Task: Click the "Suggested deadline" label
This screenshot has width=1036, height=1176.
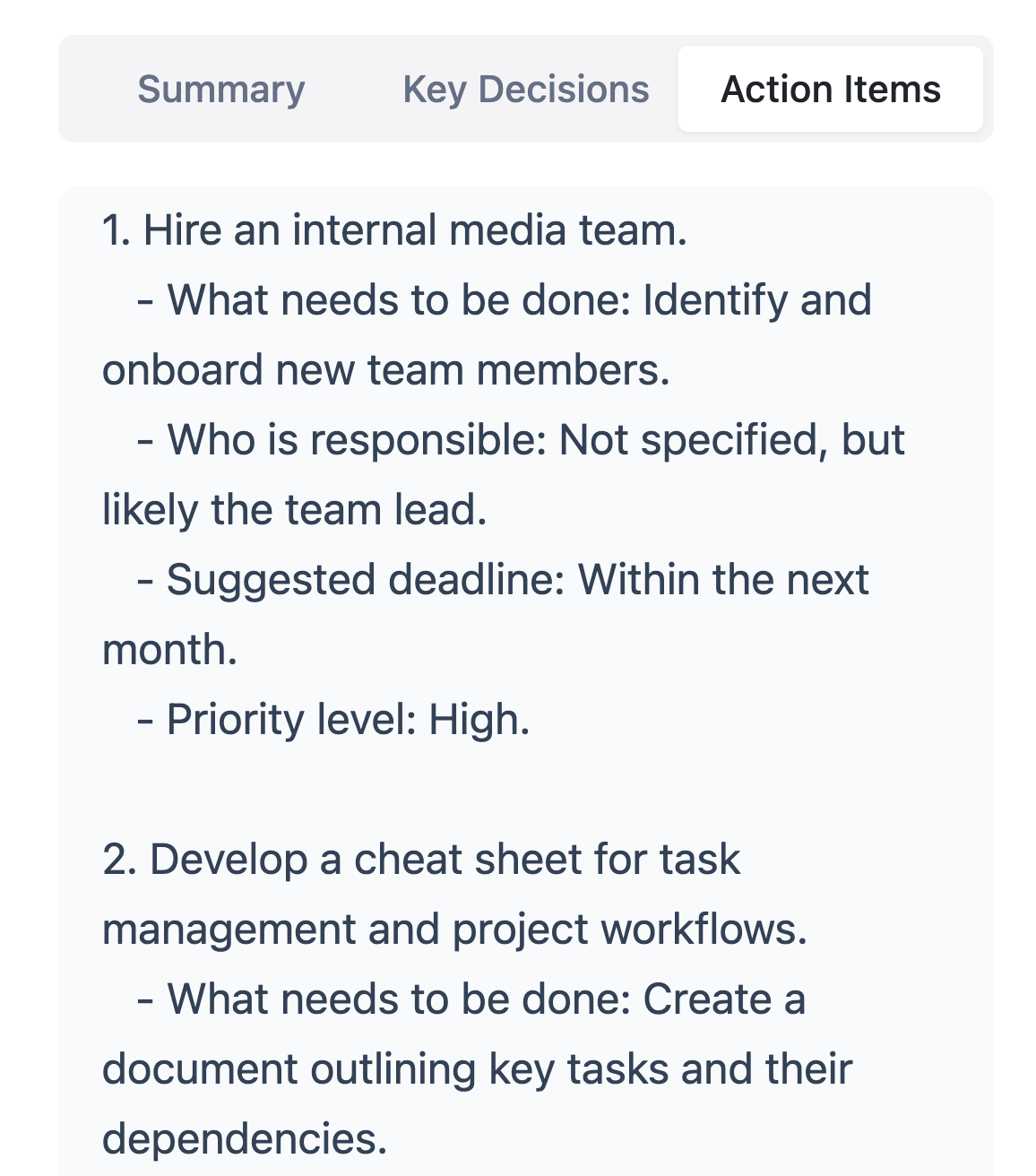Action: (x=366, y=580)
